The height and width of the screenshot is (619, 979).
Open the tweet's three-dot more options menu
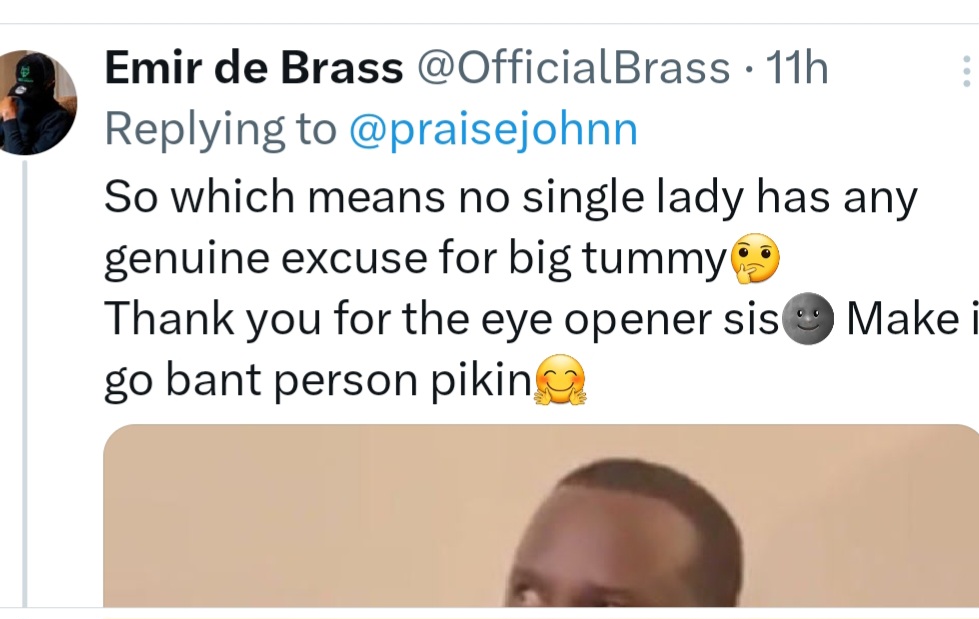click(967, 71)
